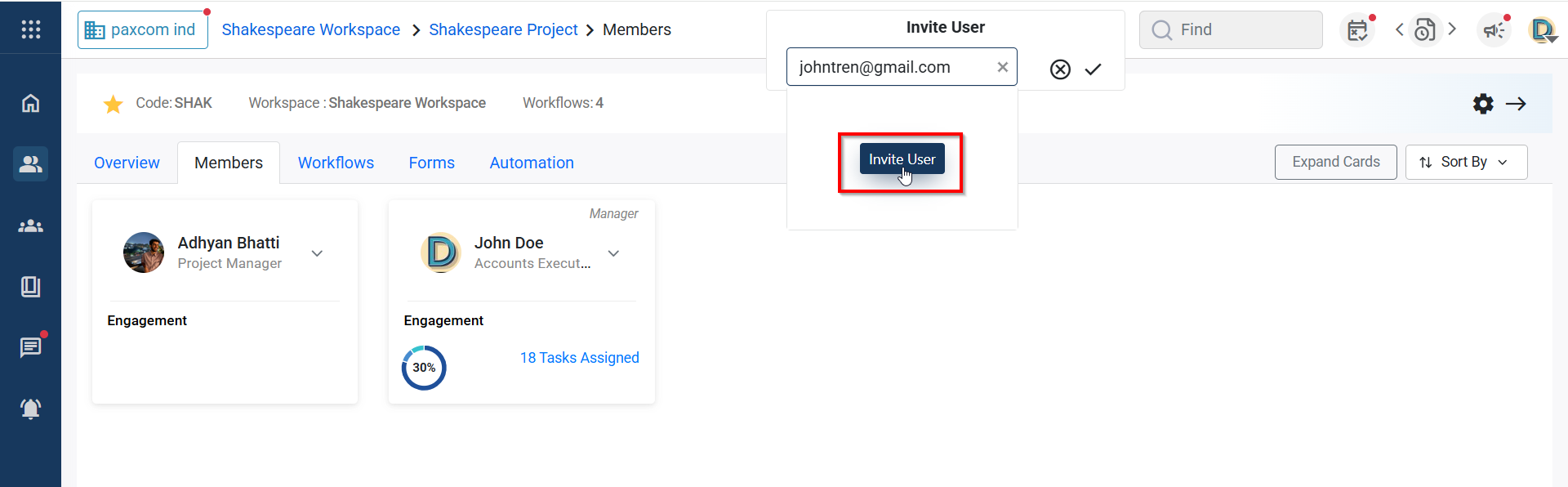Open the 18 Tasks Assigned link
This screenshot has height=487, width=1568.
(579, 358)
